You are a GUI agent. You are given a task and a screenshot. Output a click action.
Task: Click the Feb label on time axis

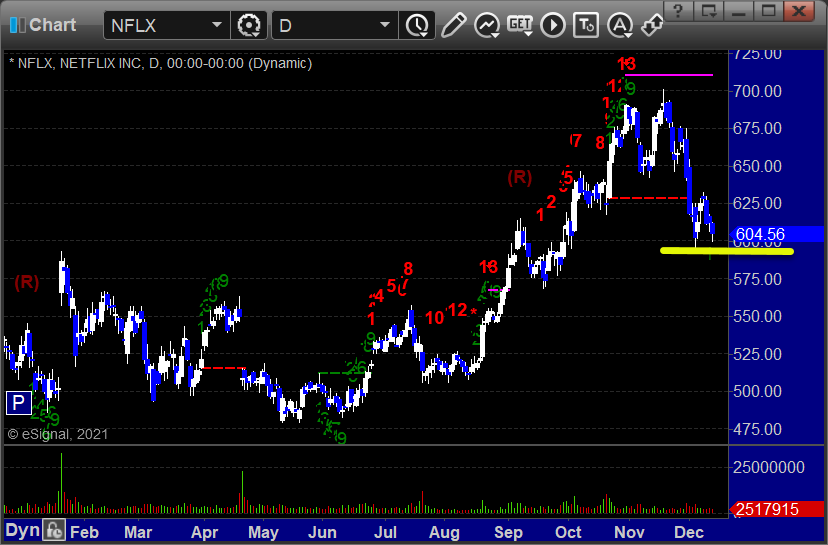coord(84,532)
